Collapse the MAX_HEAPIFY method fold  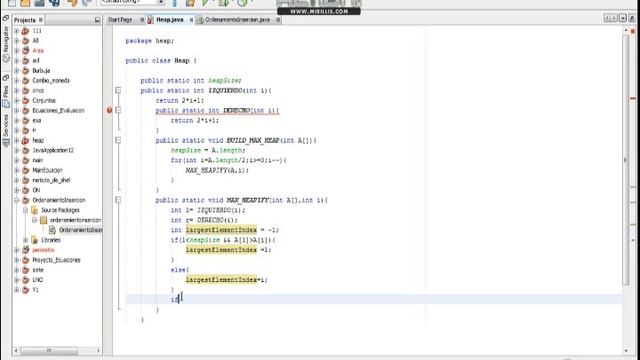click(118, 200)
